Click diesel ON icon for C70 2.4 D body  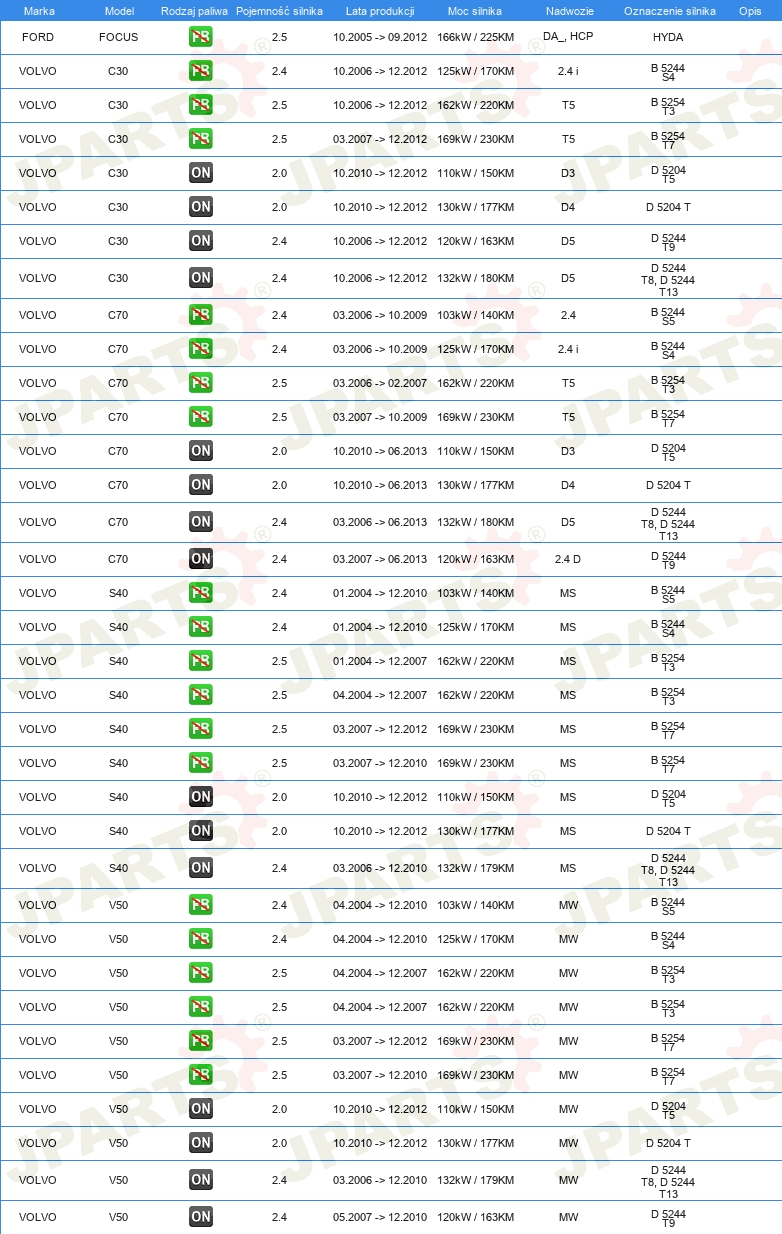pos(201,559)
